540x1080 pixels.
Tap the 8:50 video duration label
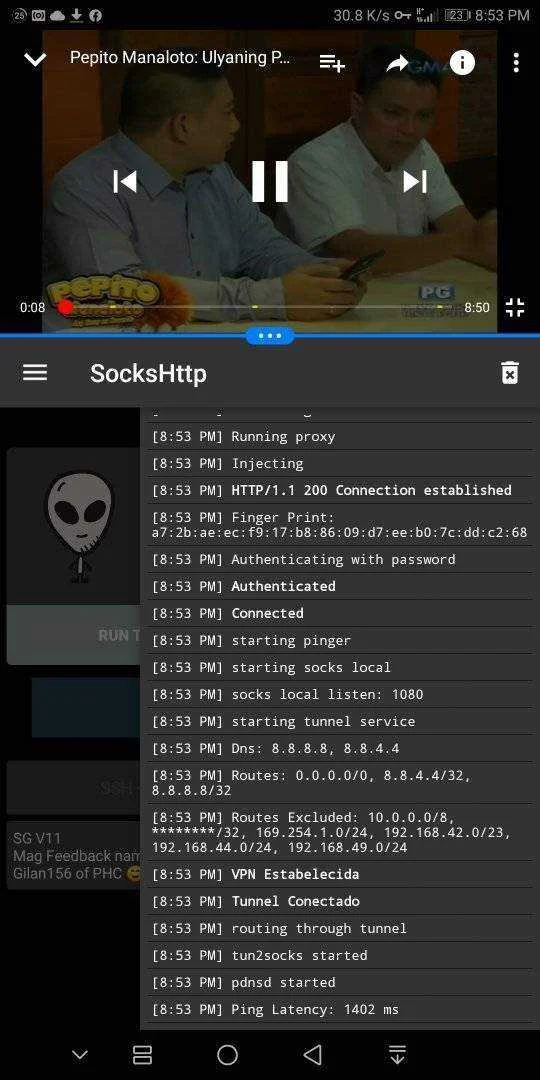pos(477,307)
